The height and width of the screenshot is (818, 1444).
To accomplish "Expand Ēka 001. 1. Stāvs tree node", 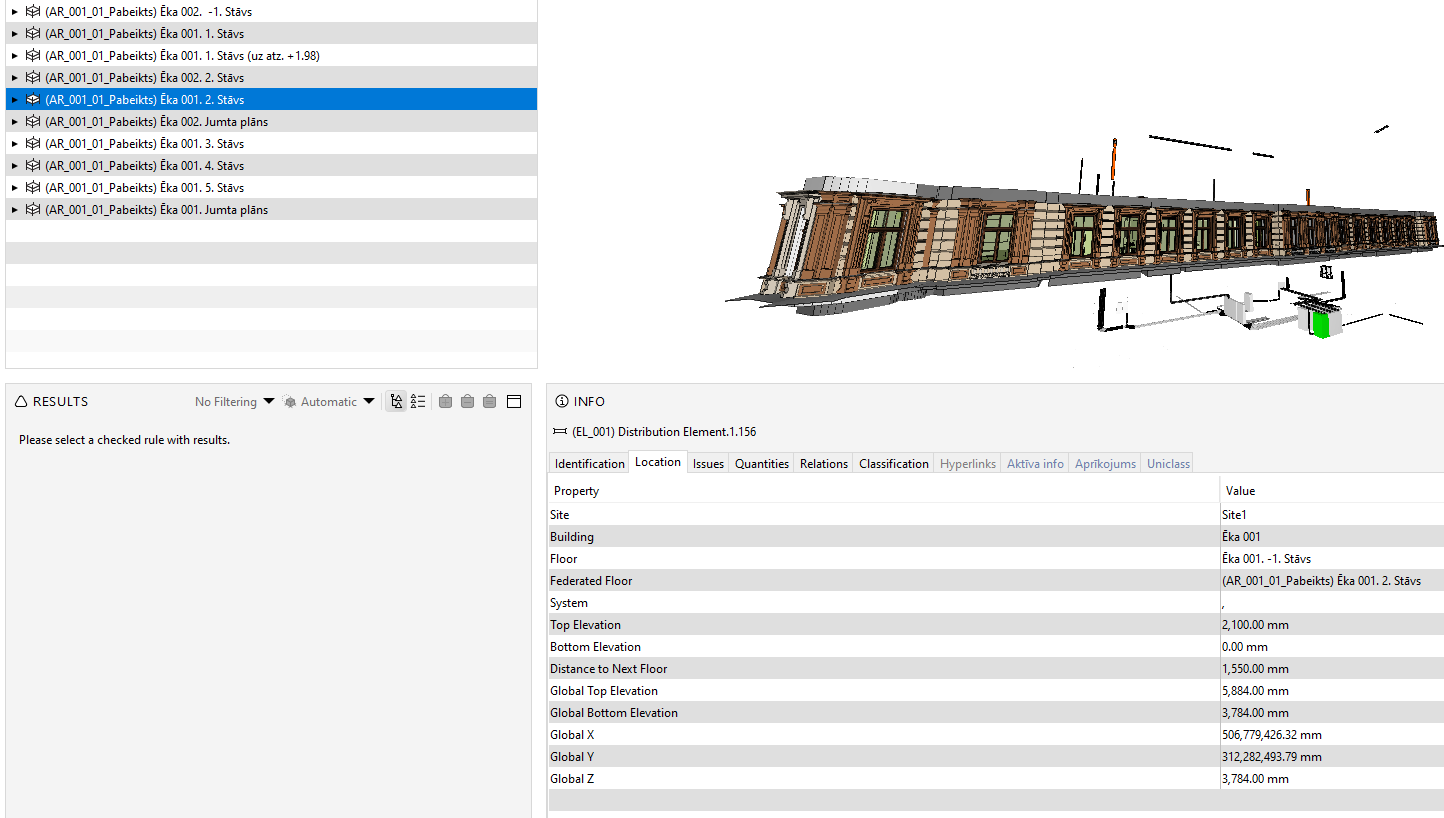I will pos(14,34).
